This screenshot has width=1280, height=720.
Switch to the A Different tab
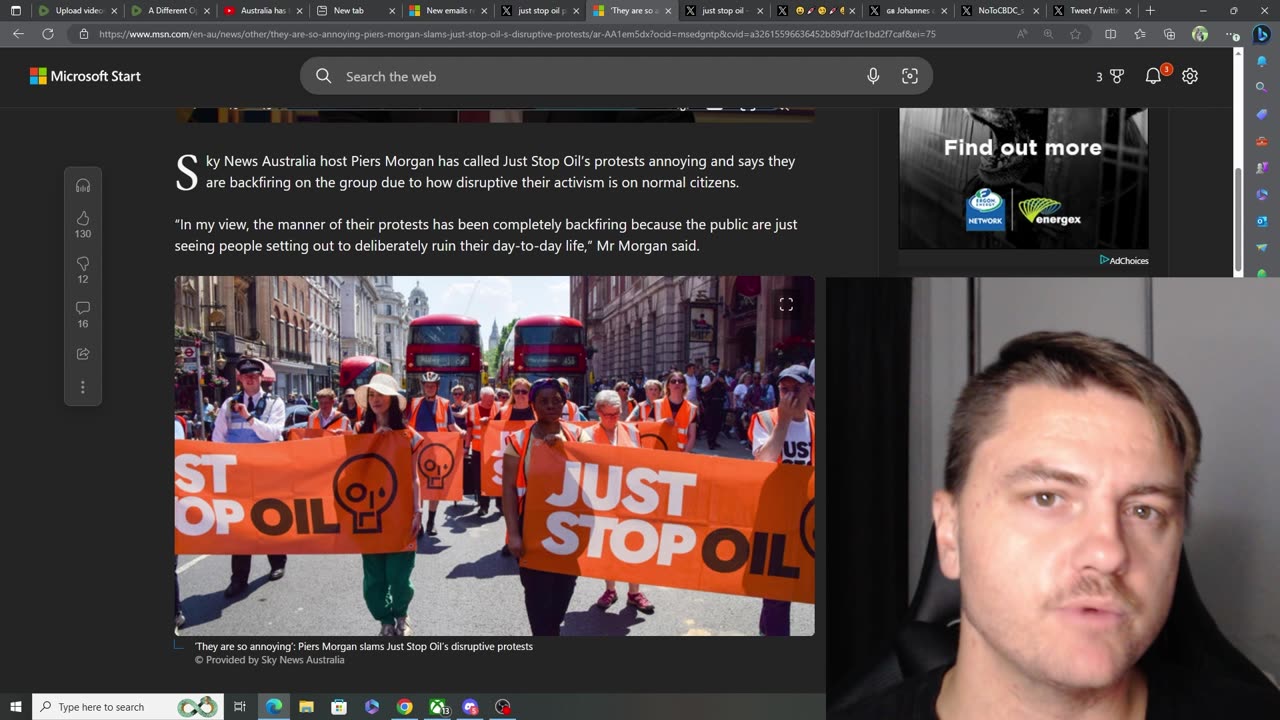coord(170,10)
